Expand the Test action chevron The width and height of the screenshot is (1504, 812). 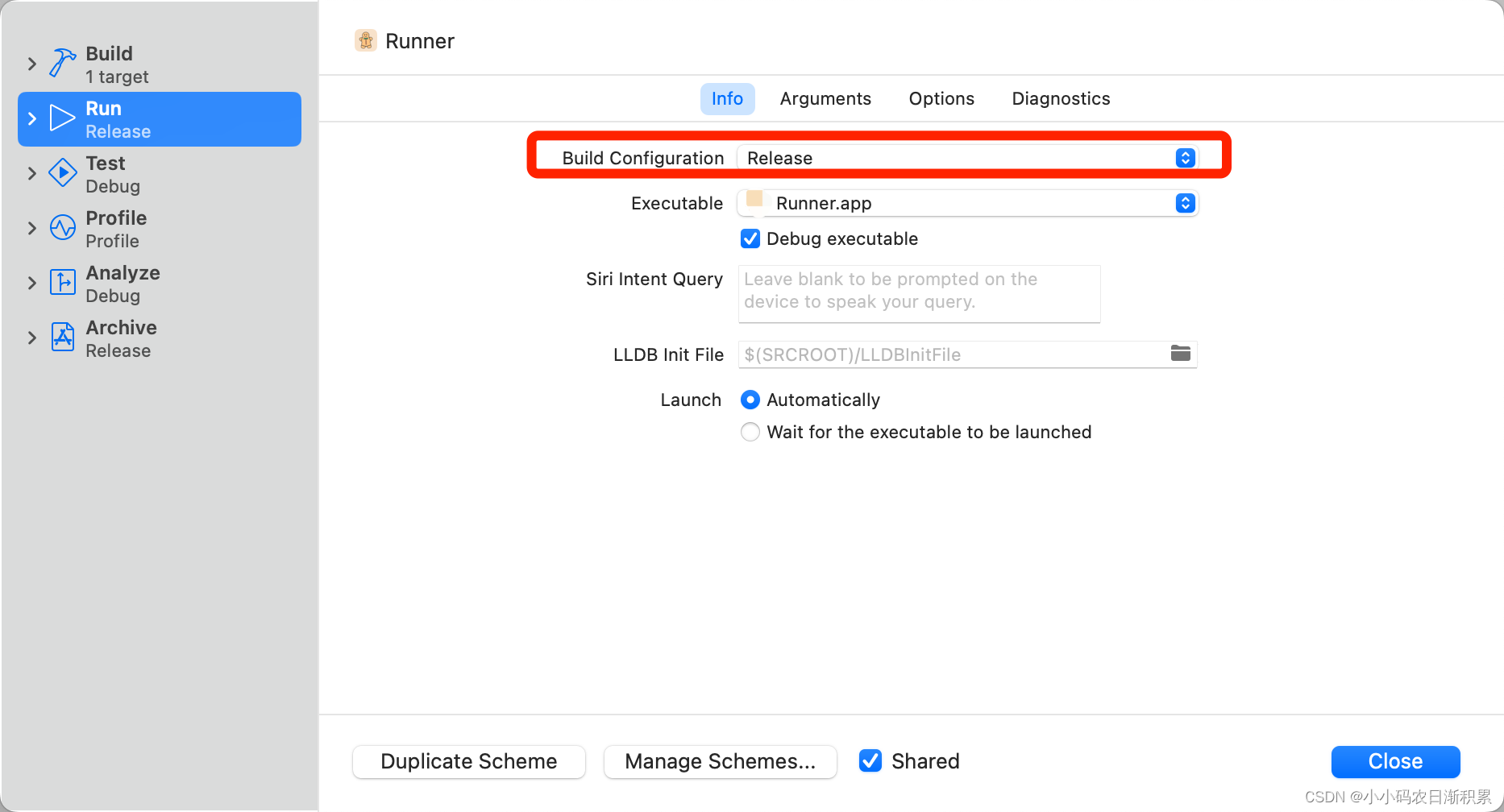point(32,173)
